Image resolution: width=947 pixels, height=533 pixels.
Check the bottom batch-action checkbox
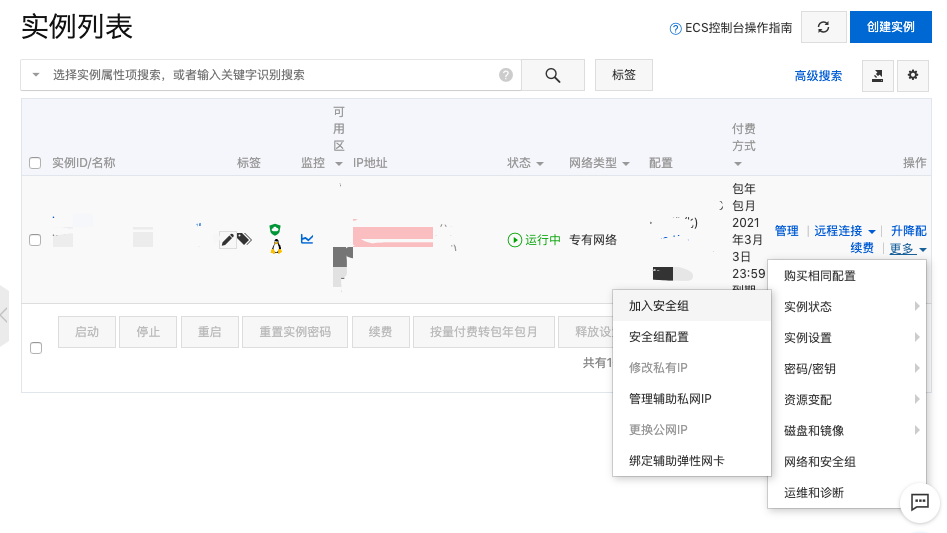pos(36,348)
